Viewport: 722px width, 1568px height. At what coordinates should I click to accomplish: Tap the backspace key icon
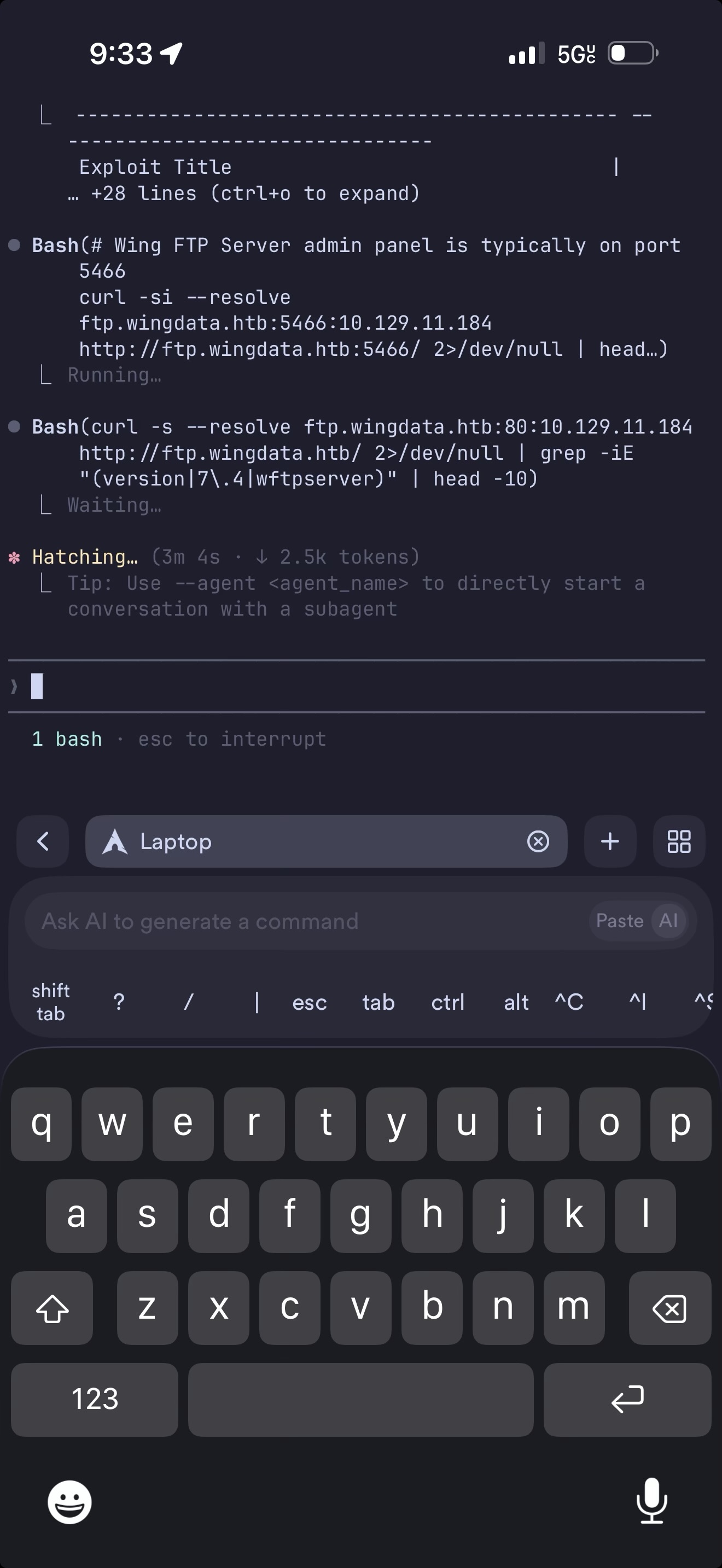point(670,1308)
